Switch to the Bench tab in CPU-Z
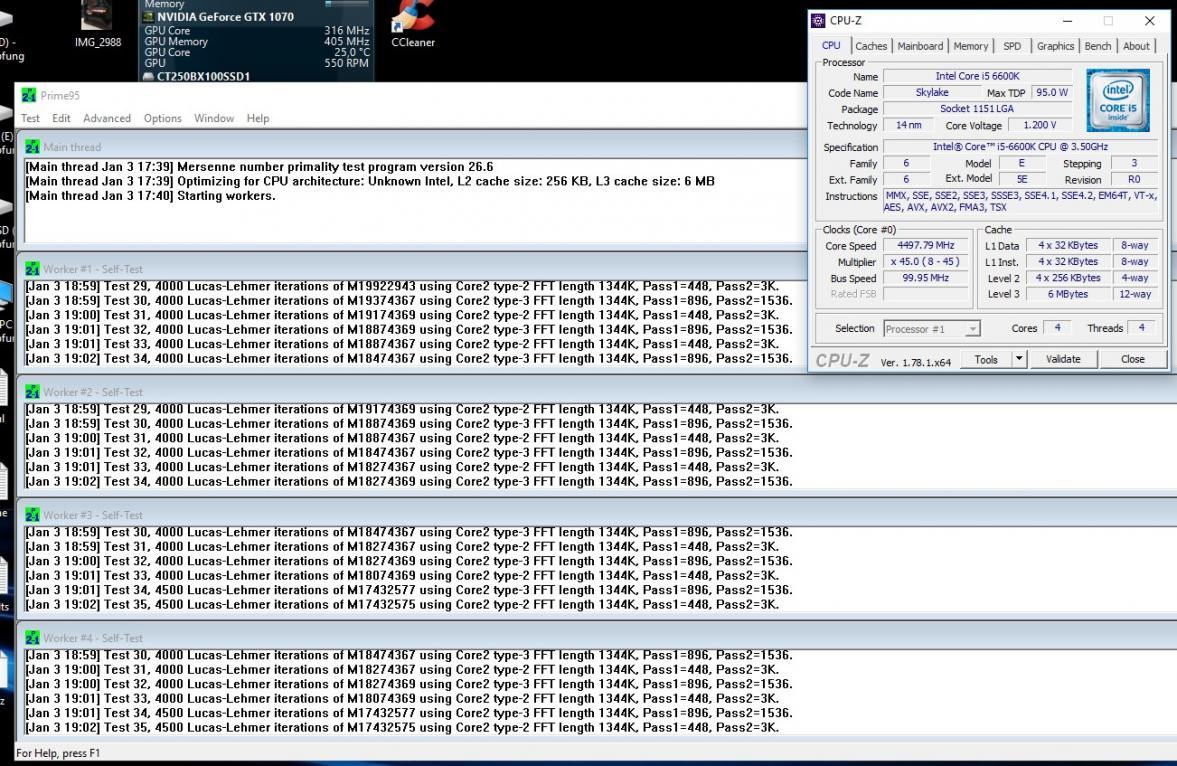The width and height of the screenshot is (1177, 766). click(1097, 47)
